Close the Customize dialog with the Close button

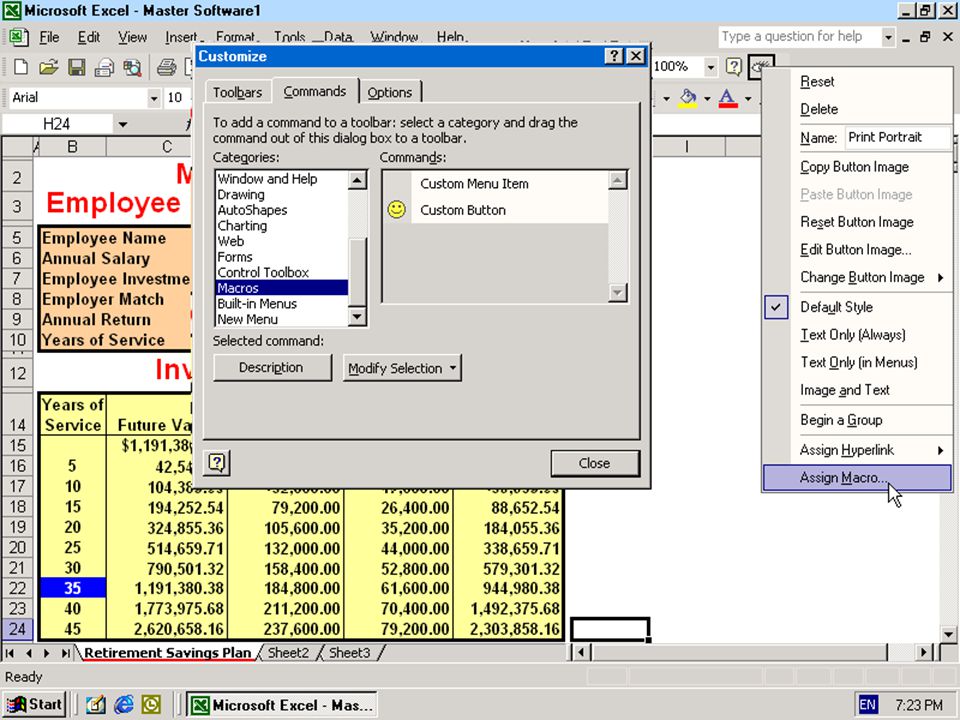[x=595, y=463]
